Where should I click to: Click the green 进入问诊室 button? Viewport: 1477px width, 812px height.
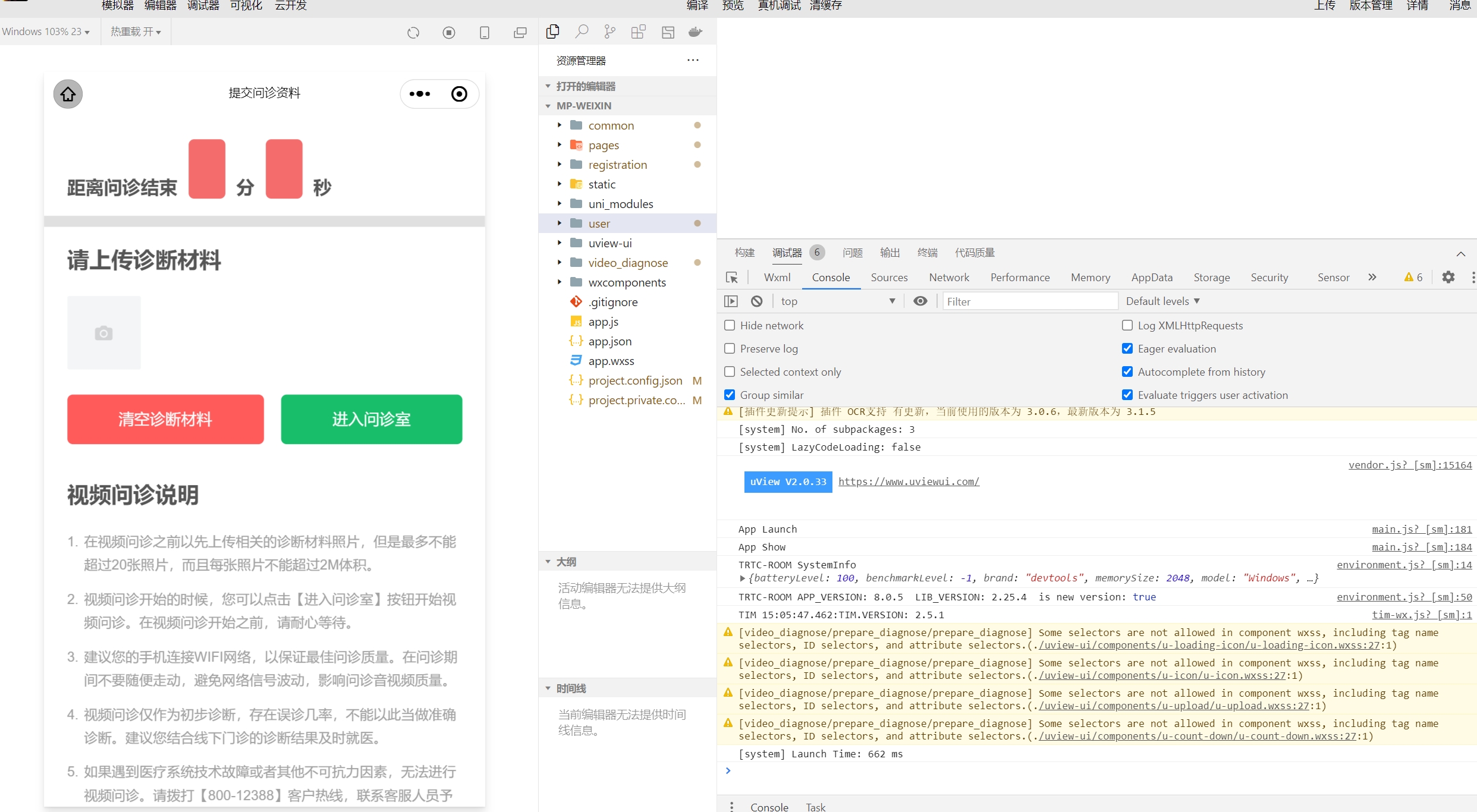pos(372,419)
